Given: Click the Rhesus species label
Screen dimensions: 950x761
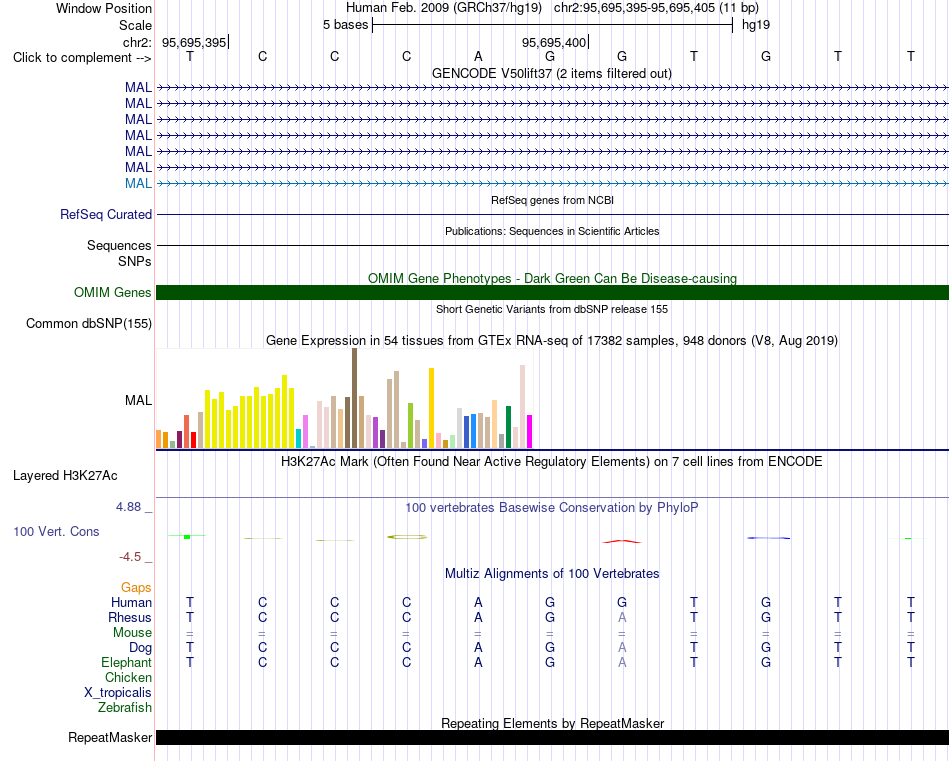Looking at the screenshot, I should [130, 617].
